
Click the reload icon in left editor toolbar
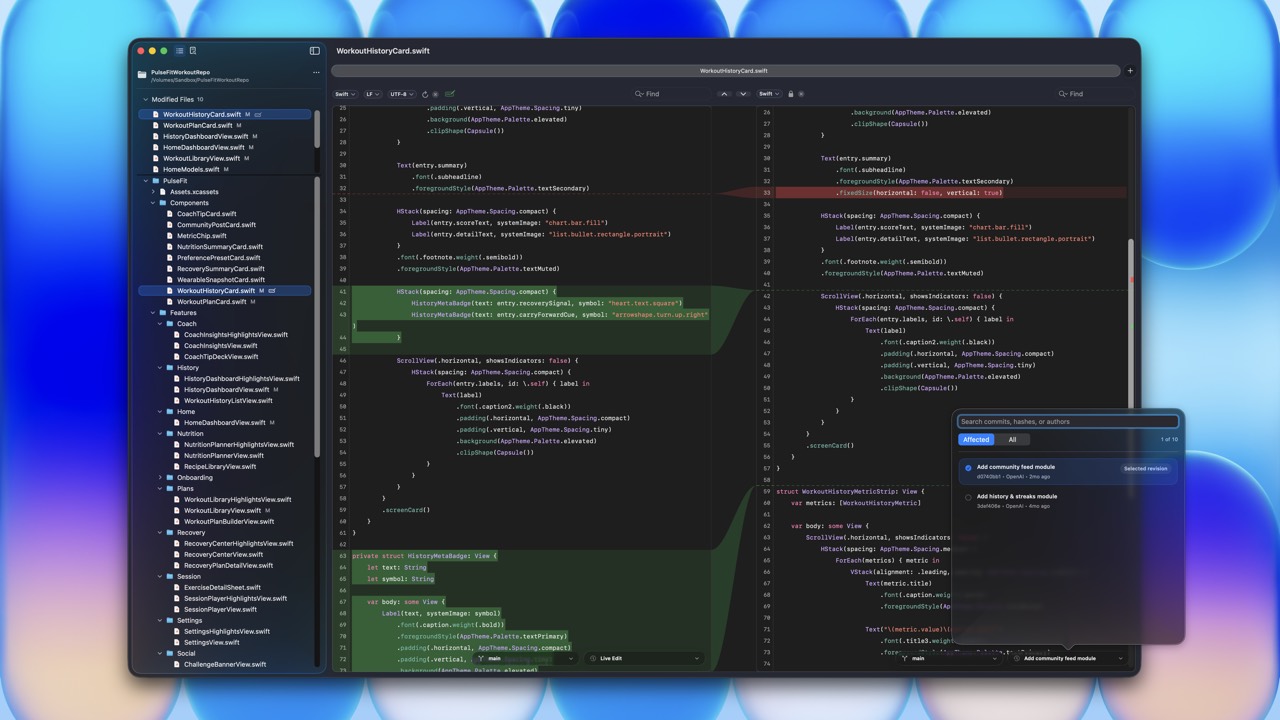tap(425, 94)
